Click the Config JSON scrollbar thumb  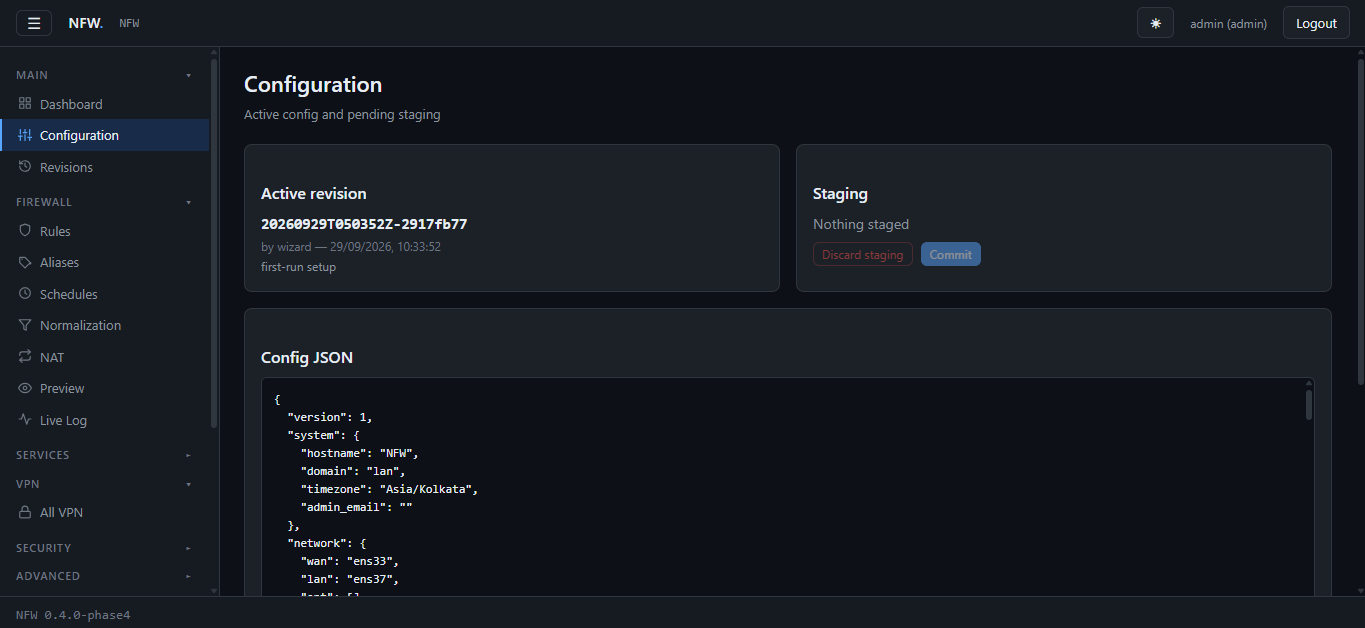pos(1309,405)
